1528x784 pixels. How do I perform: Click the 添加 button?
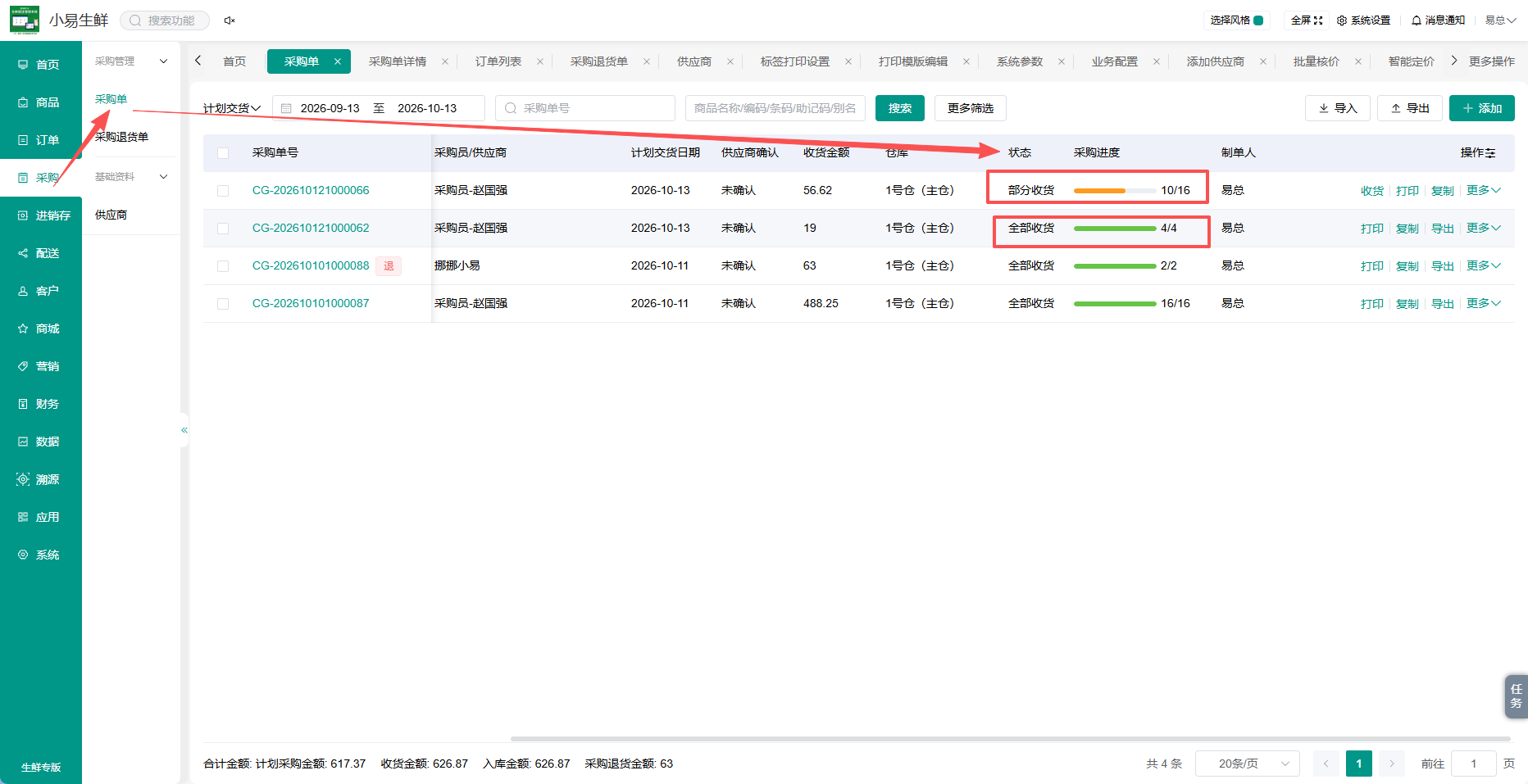click(1482, 108)
